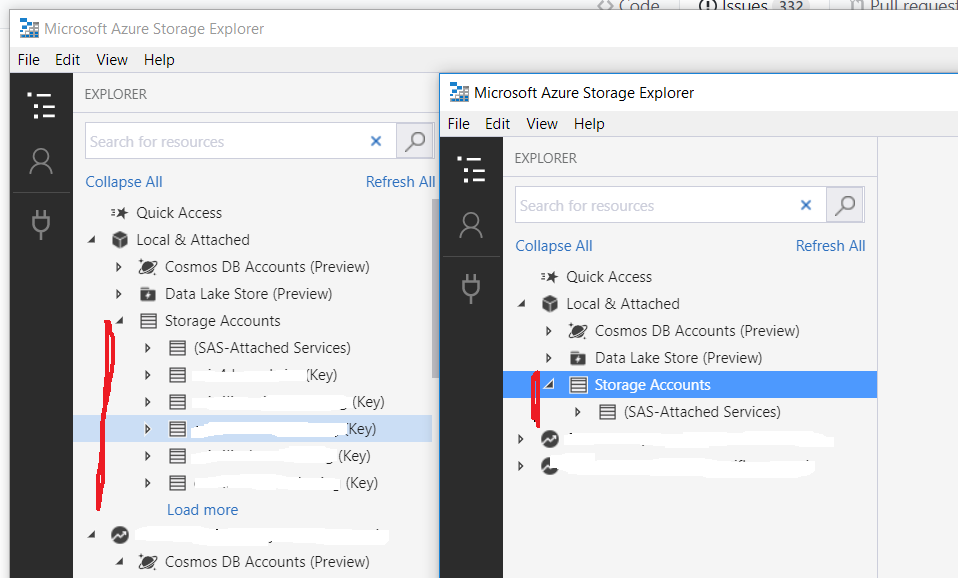Click Data Lake Store folder icon, back window
Viewport: 958px width, 578px height.
pyautogui.click(x=148, y=294)
